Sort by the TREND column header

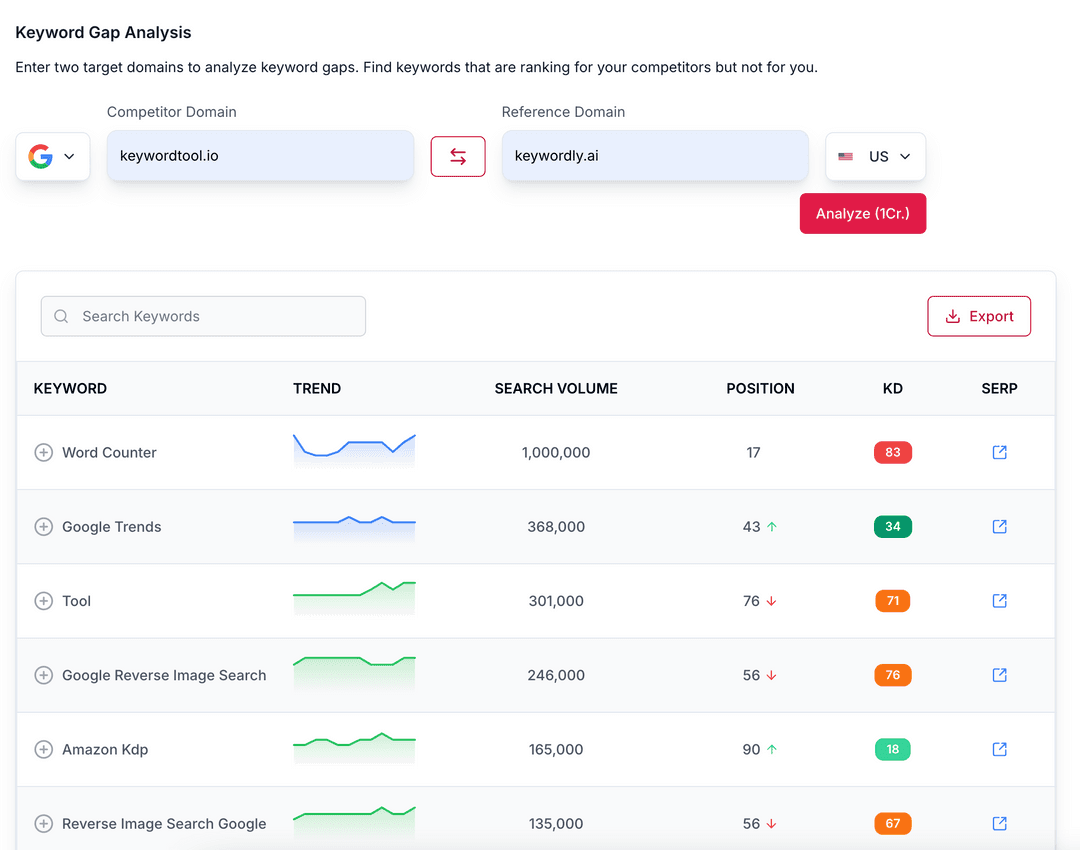pyautogui.click(x=317, y=388)
